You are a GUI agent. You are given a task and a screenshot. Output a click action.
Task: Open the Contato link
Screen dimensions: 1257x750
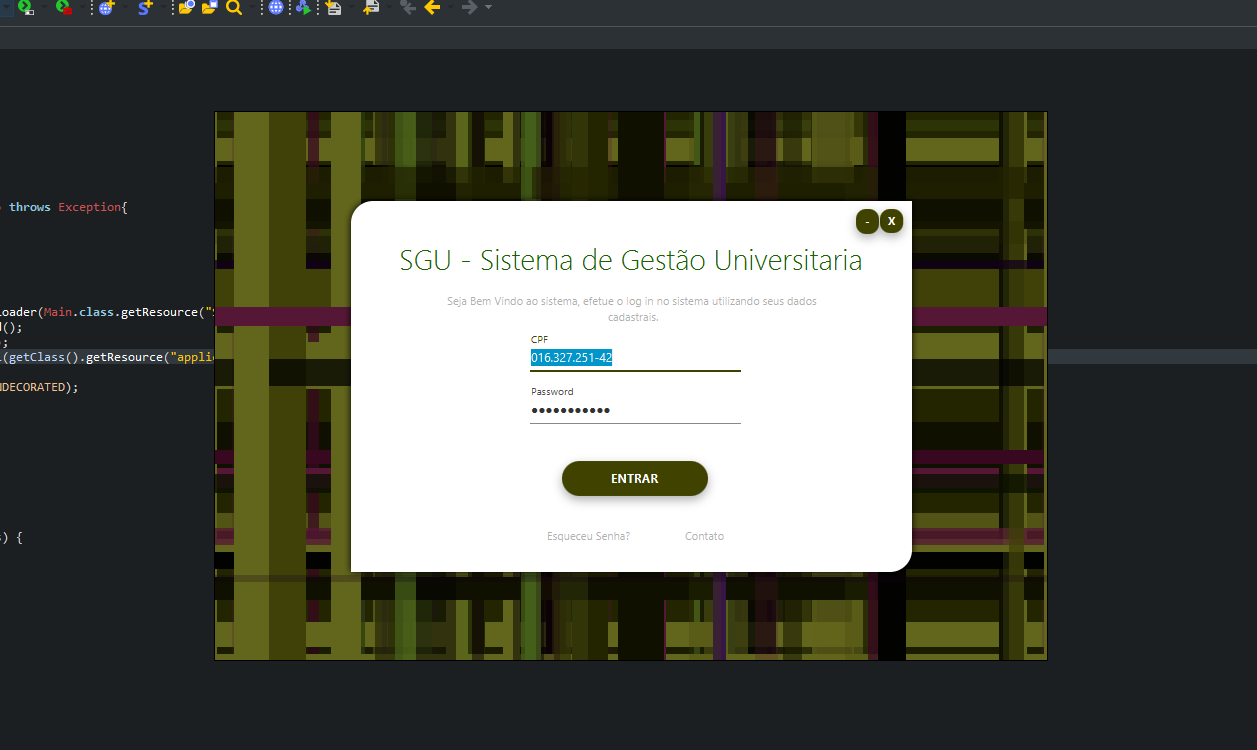tap(704, 536)
